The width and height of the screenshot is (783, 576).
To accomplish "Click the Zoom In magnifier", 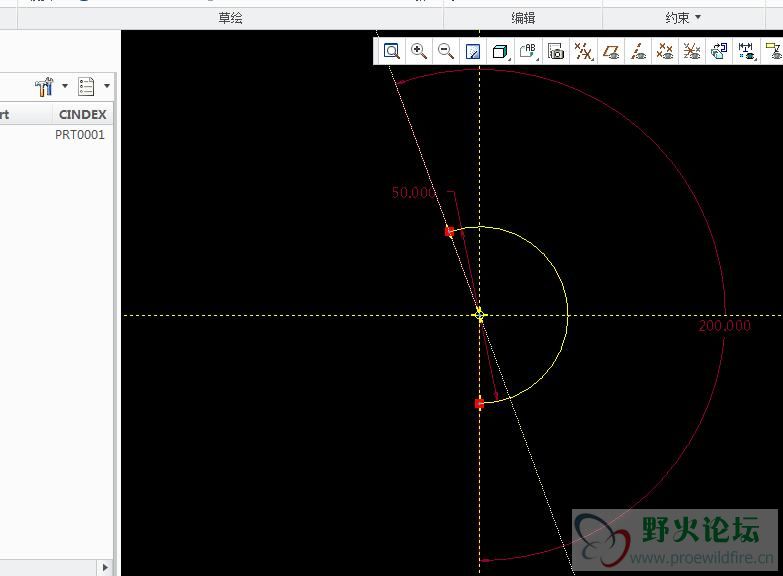I will (419, 51).
